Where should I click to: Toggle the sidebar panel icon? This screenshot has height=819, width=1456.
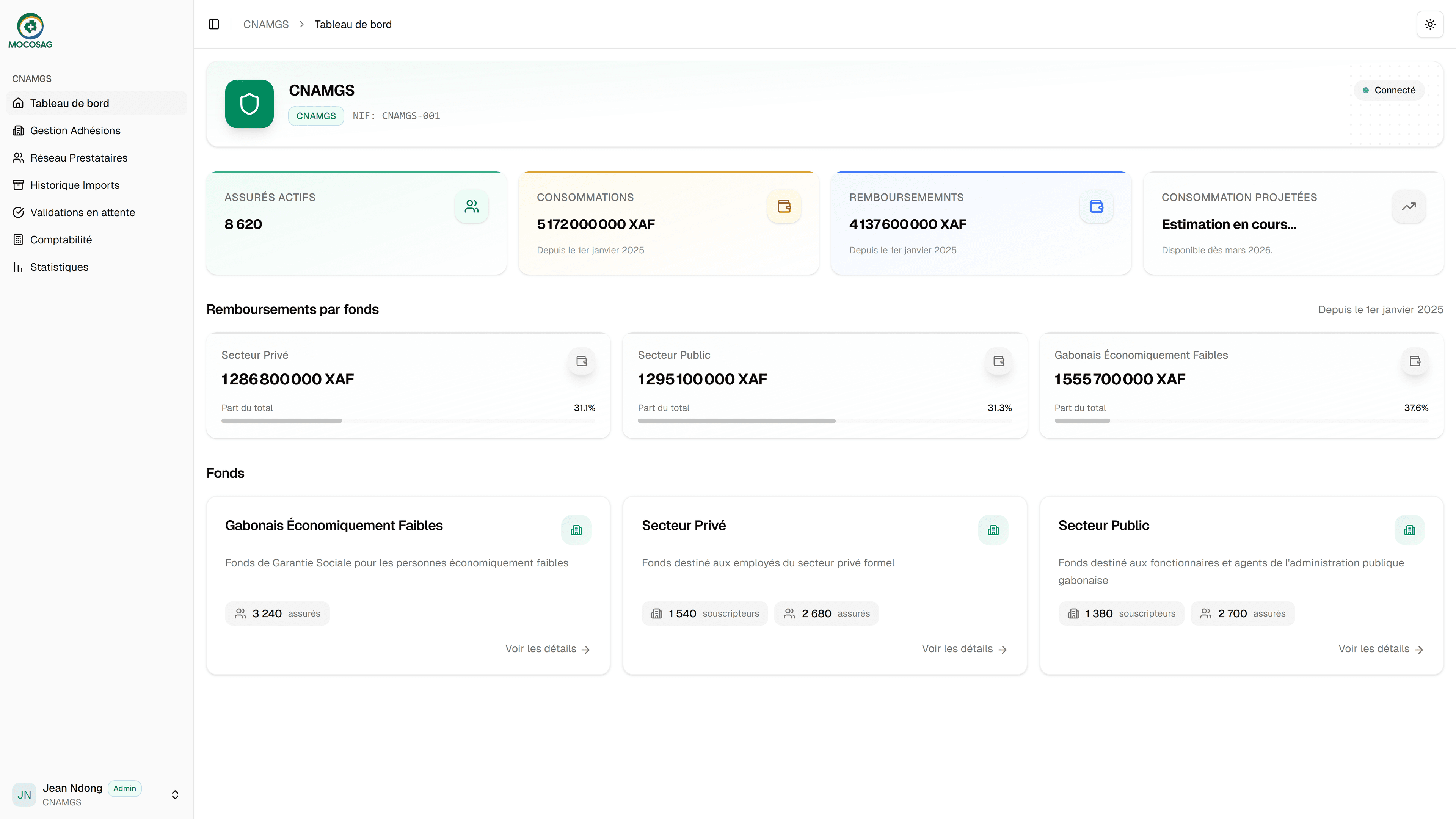(x=213, y=24)
